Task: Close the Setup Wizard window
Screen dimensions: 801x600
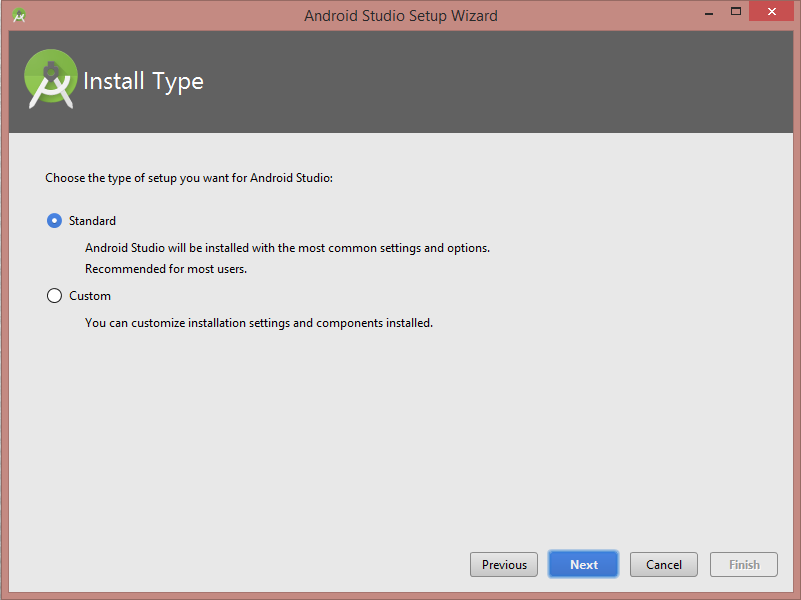Action: (x=771, y=11)
